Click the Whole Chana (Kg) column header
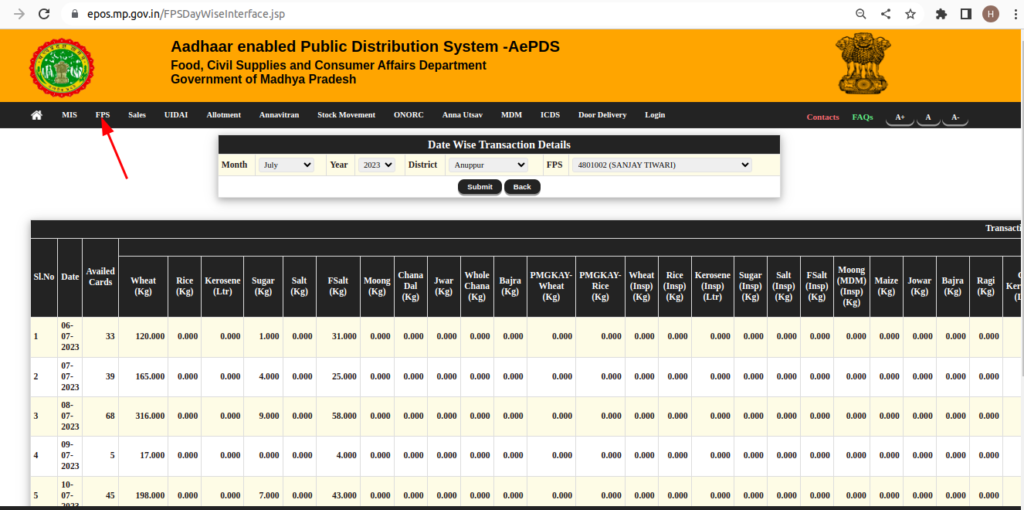This screenshot has height=510, width=1024. tap(477, 286)
